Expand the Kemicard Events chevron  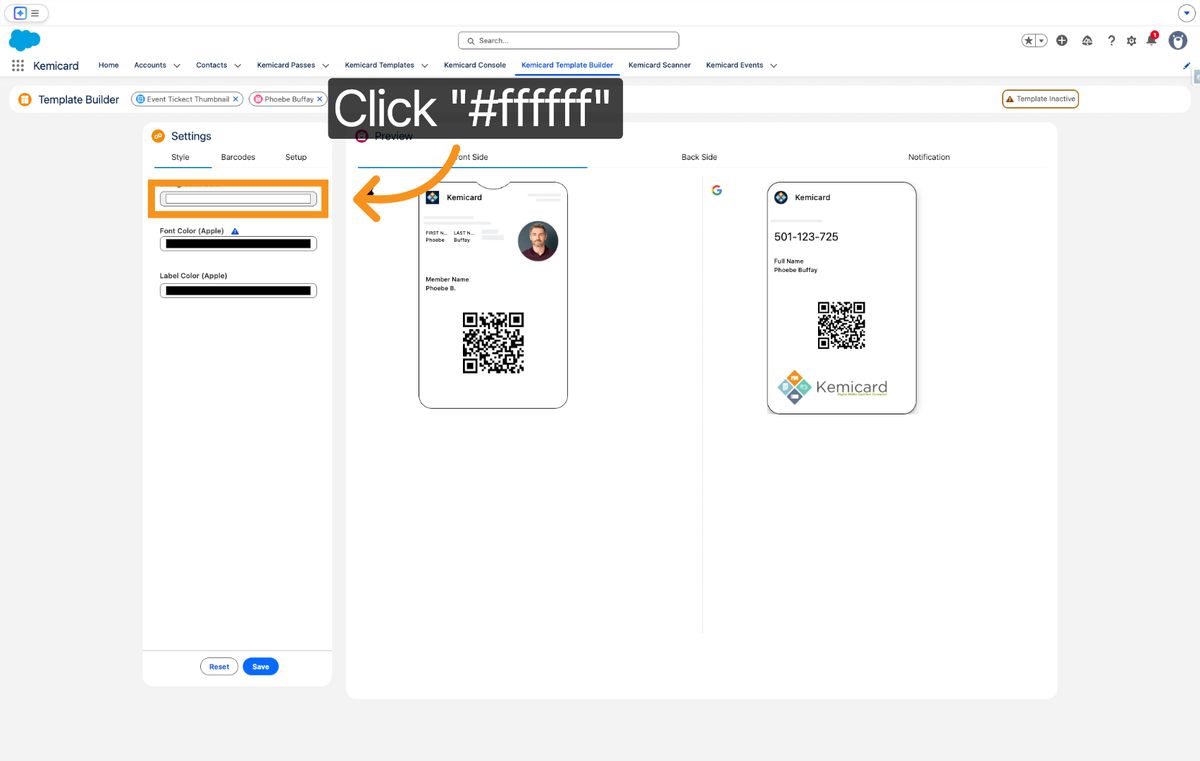tap(774, 65)
